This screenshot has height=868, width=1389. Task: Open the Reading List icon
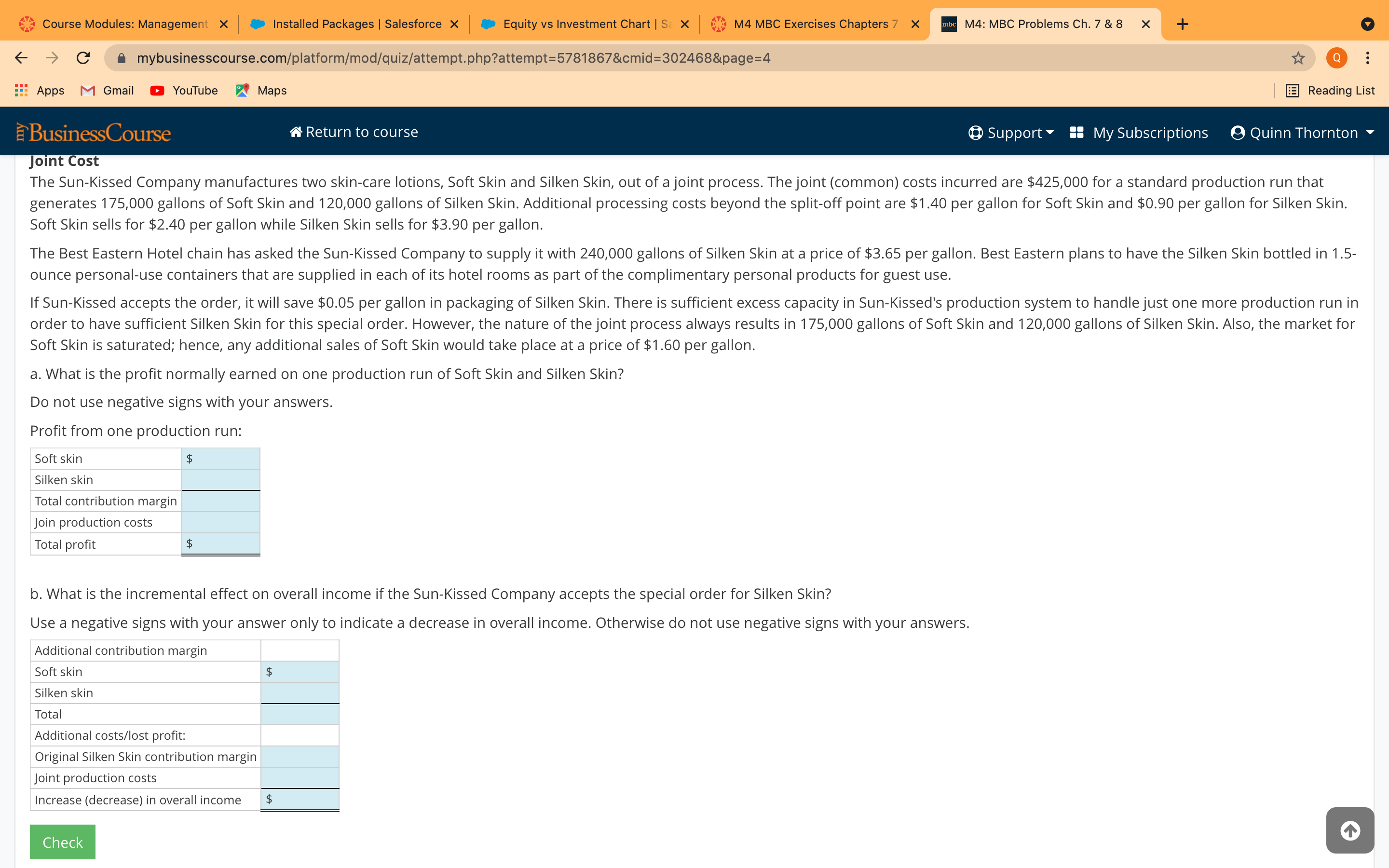click(1292, 91)
